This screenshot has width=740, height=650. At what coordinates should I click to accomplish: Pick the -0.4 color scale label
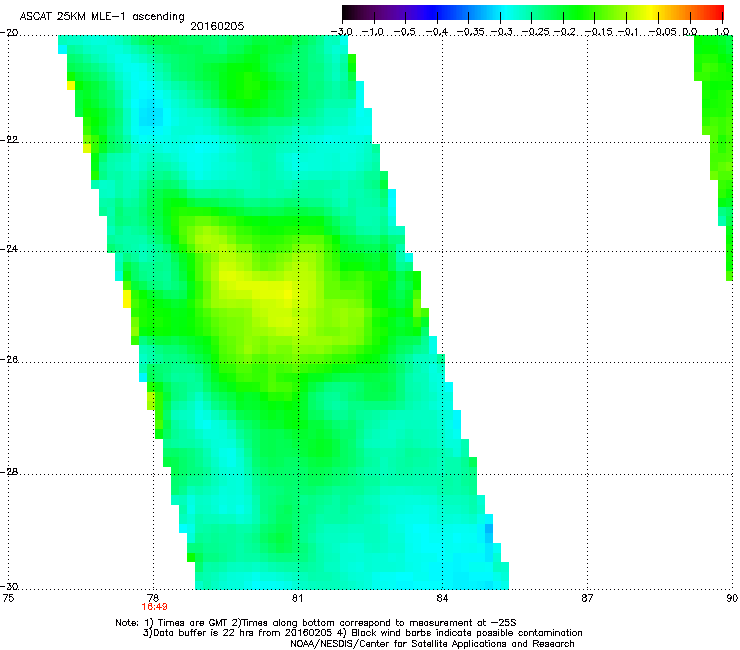click(437, 32)
